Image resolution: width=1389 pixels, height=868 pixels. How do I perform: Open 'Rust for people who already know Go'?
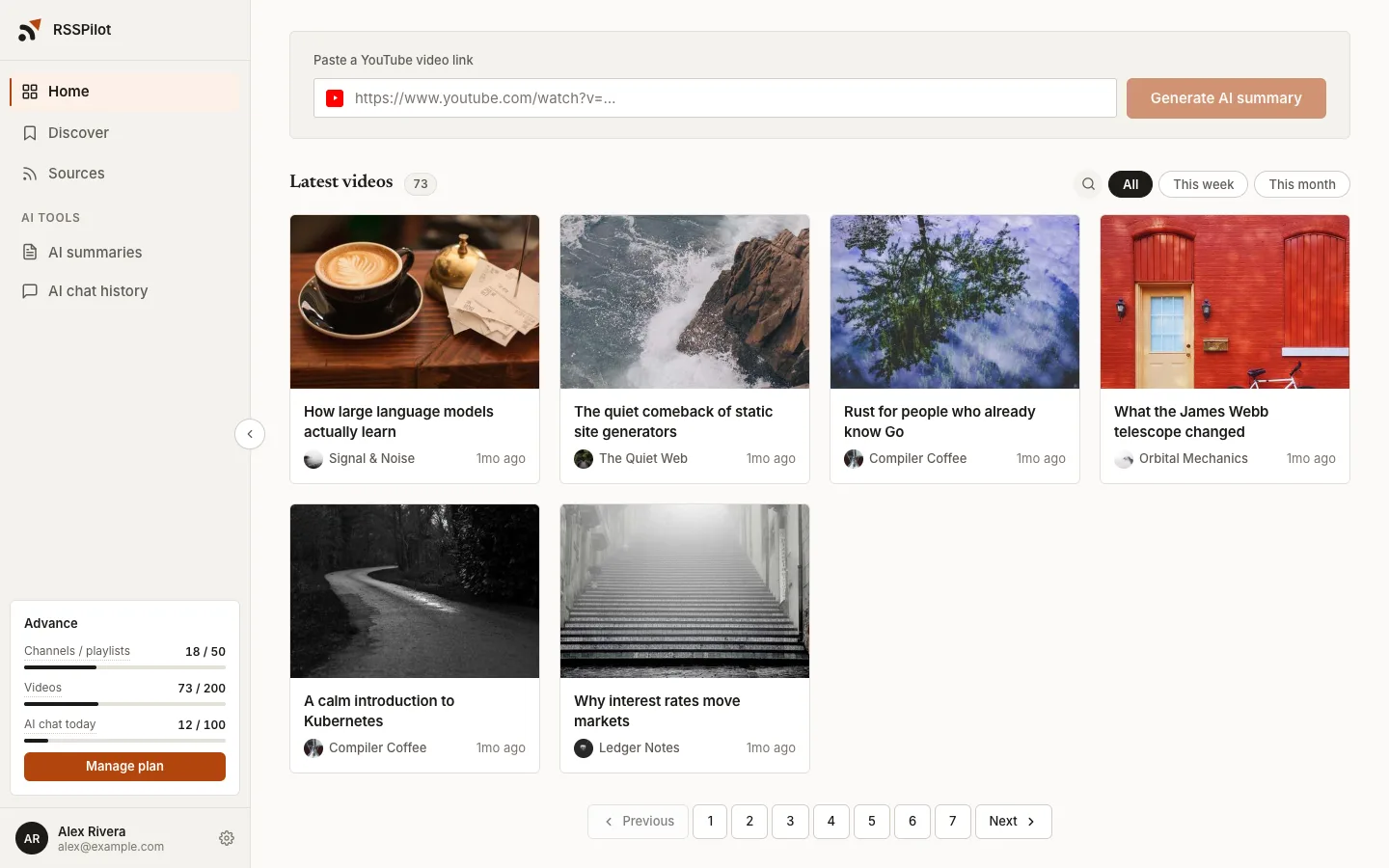pos(940,421)
